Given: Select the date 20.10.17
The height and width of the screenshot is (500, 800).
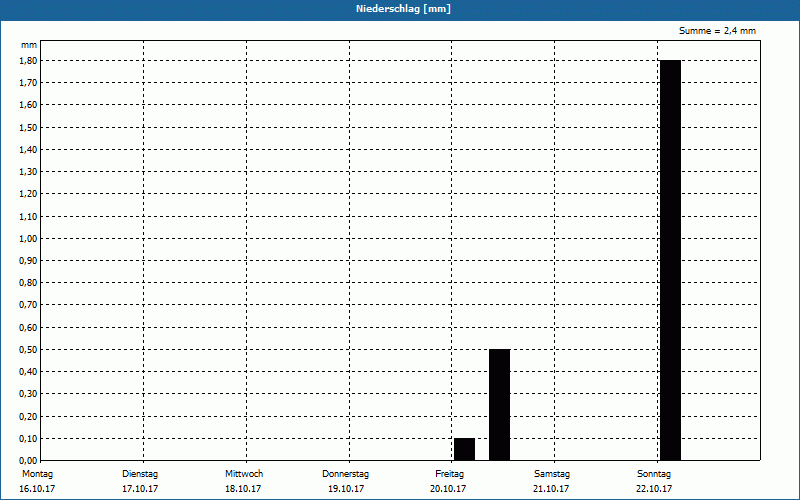Looking at the screenshot, I should point(448,489).
